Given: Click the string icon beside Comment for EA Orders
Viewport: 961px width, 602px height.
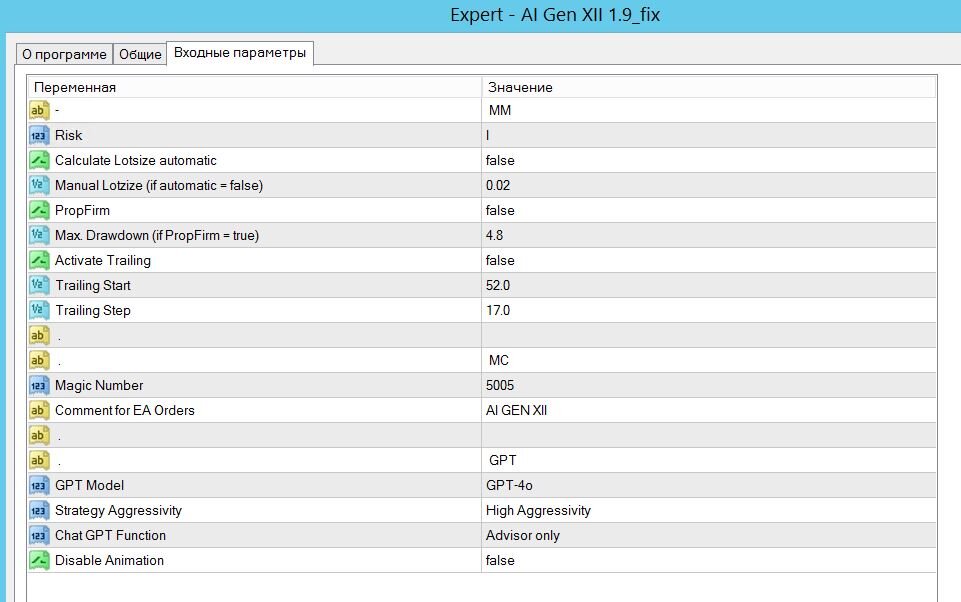Looking at the screenshot, I should tap(39, 410).
